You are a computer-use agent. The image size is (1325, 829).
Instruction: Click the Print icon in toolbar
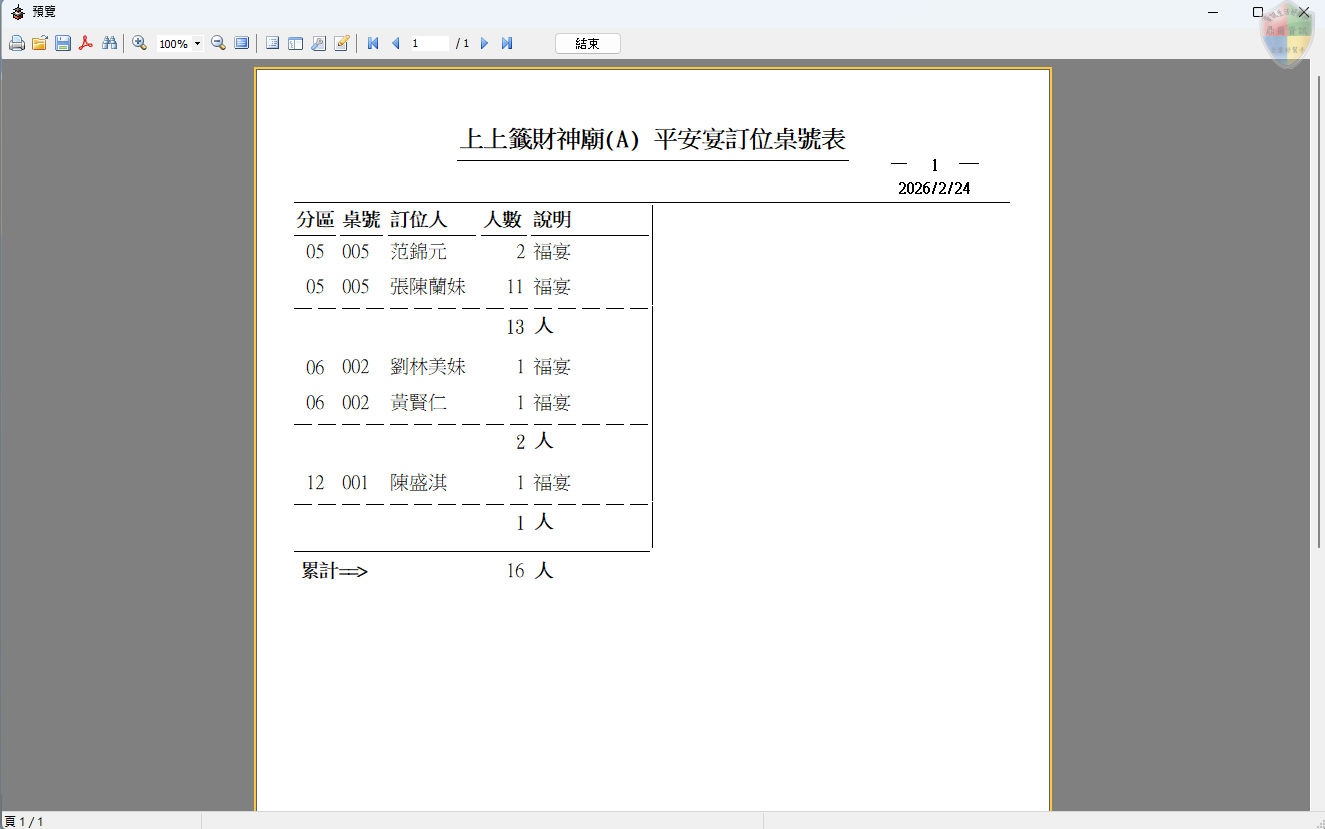pyautogui.click(x=16, y=44)
